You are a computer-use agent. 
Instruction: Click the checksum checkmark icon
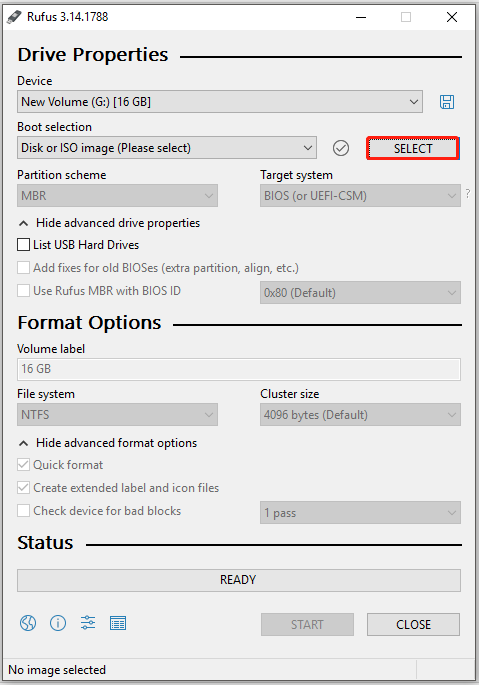[340, 148]
